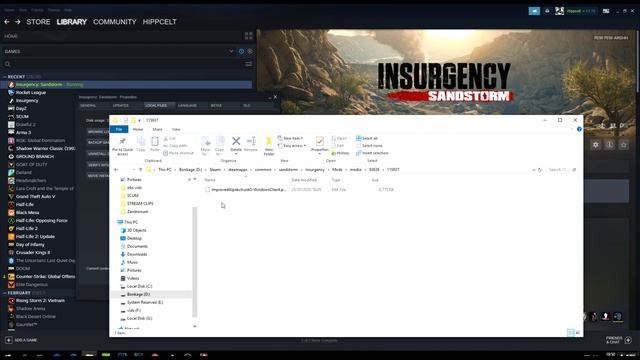Click ADD A GAME in Steam
The image size is (640, 360).
(21, 340)
